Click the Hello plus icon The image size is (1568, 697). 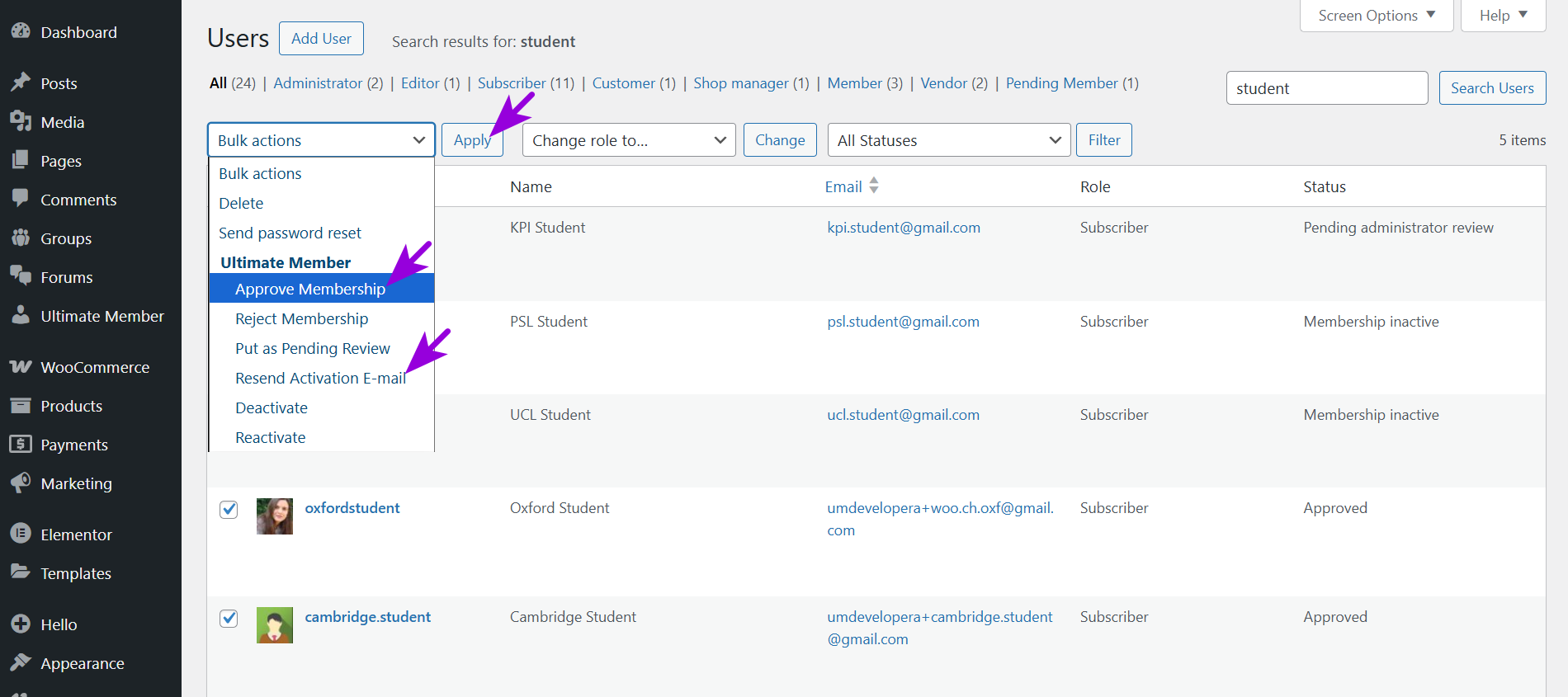[21, 624]
